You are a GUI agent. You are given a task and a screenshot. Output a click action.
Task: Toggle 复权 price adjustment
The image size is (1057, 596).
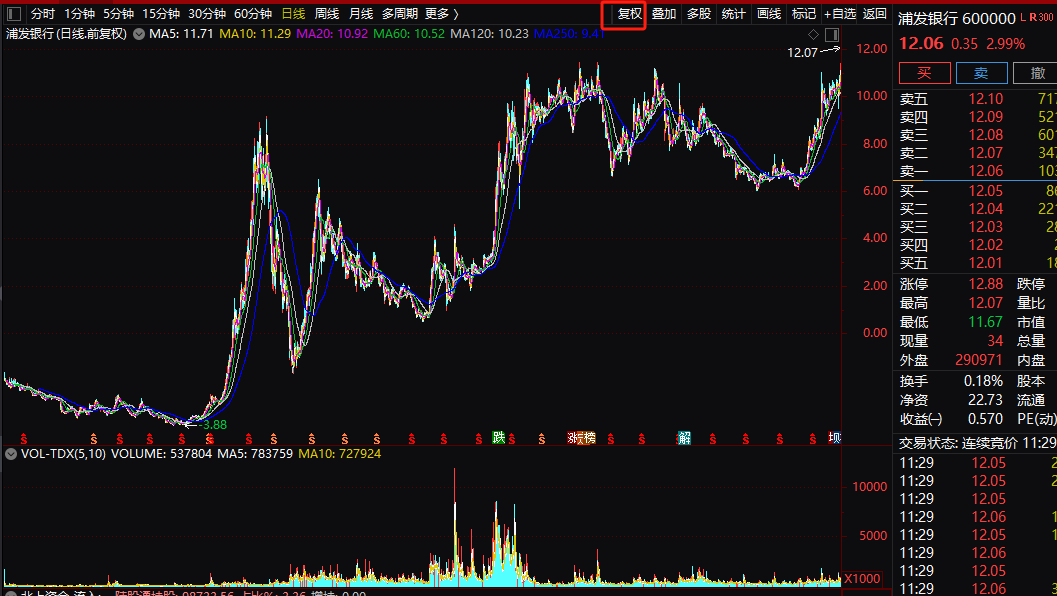[629, 14]
